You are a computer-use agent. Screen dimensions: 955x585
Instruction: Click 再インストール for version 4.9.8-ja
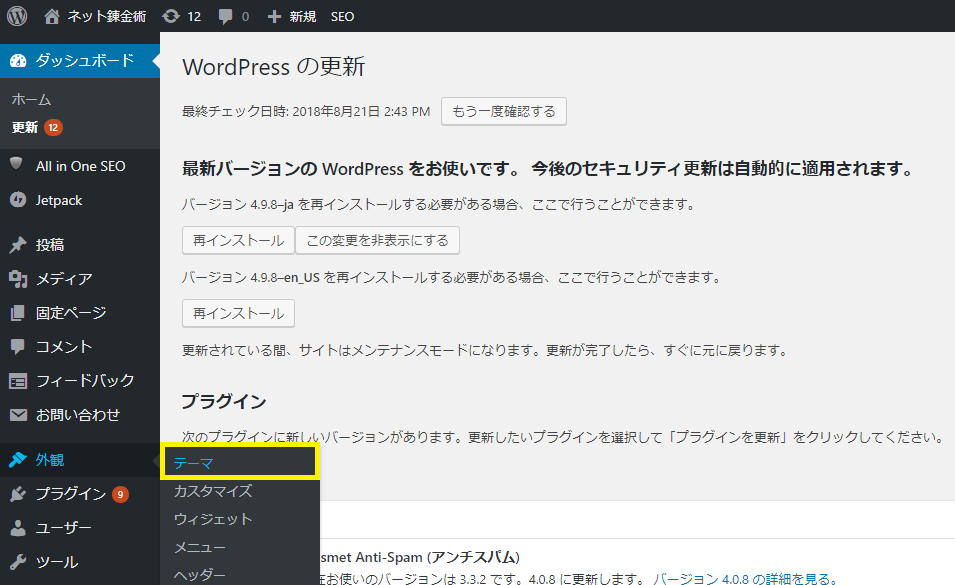(237, 240)
